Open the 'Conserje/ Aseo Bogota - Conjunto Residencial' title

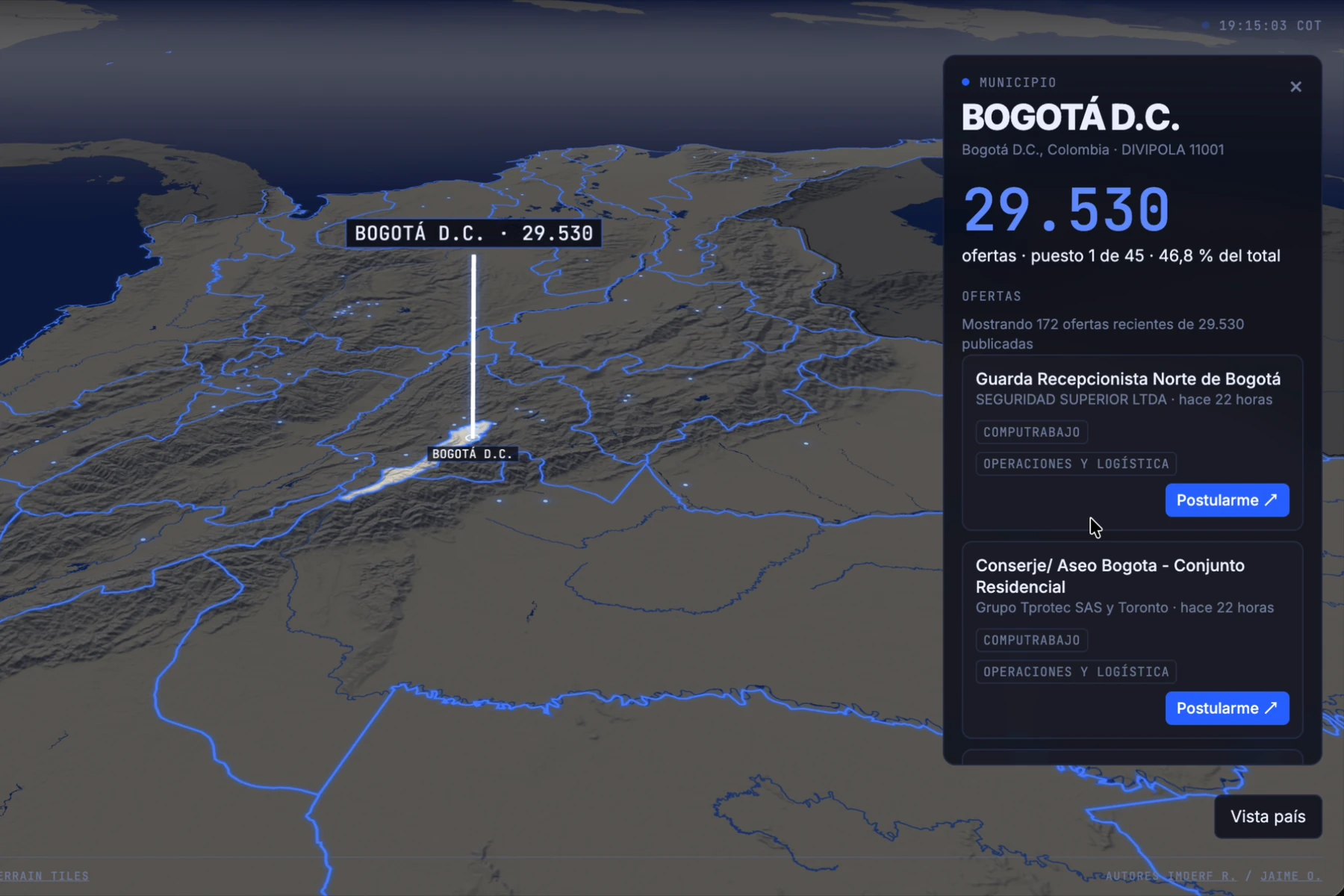1110,576
